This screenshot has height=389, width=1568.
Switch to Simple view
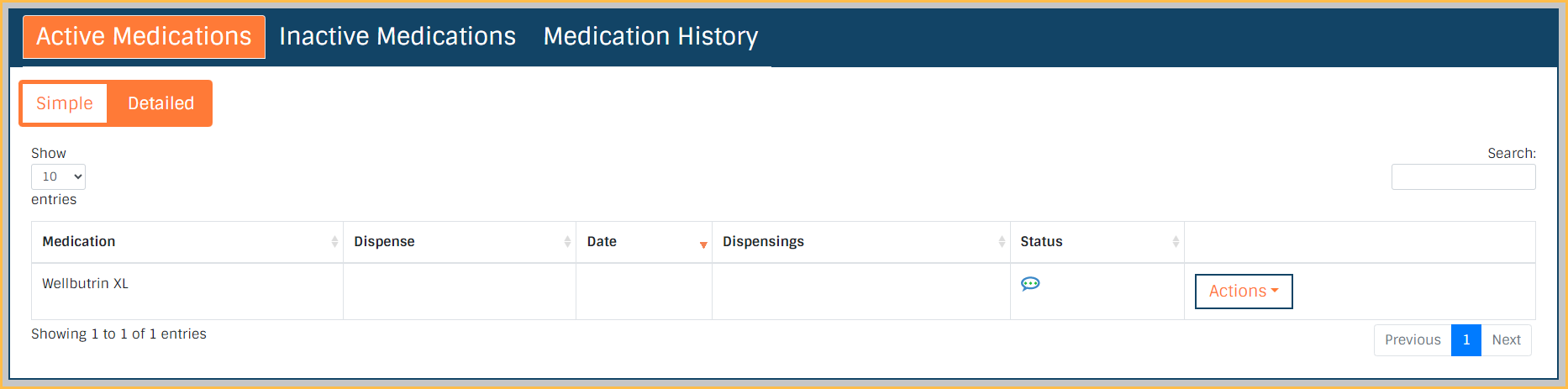65,103
